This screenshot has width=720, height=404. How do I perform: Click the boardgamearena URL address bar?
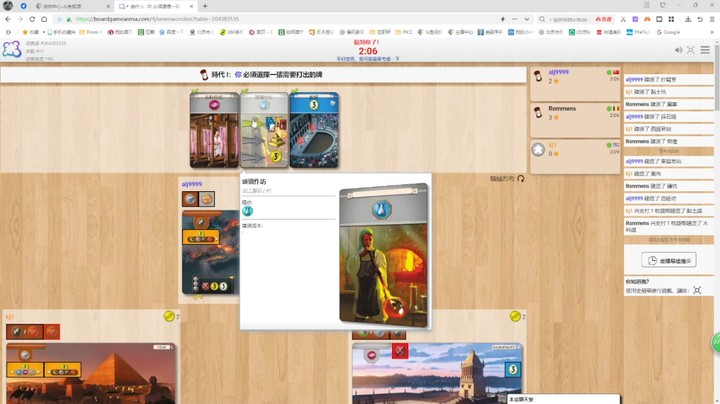pos(276,19)
